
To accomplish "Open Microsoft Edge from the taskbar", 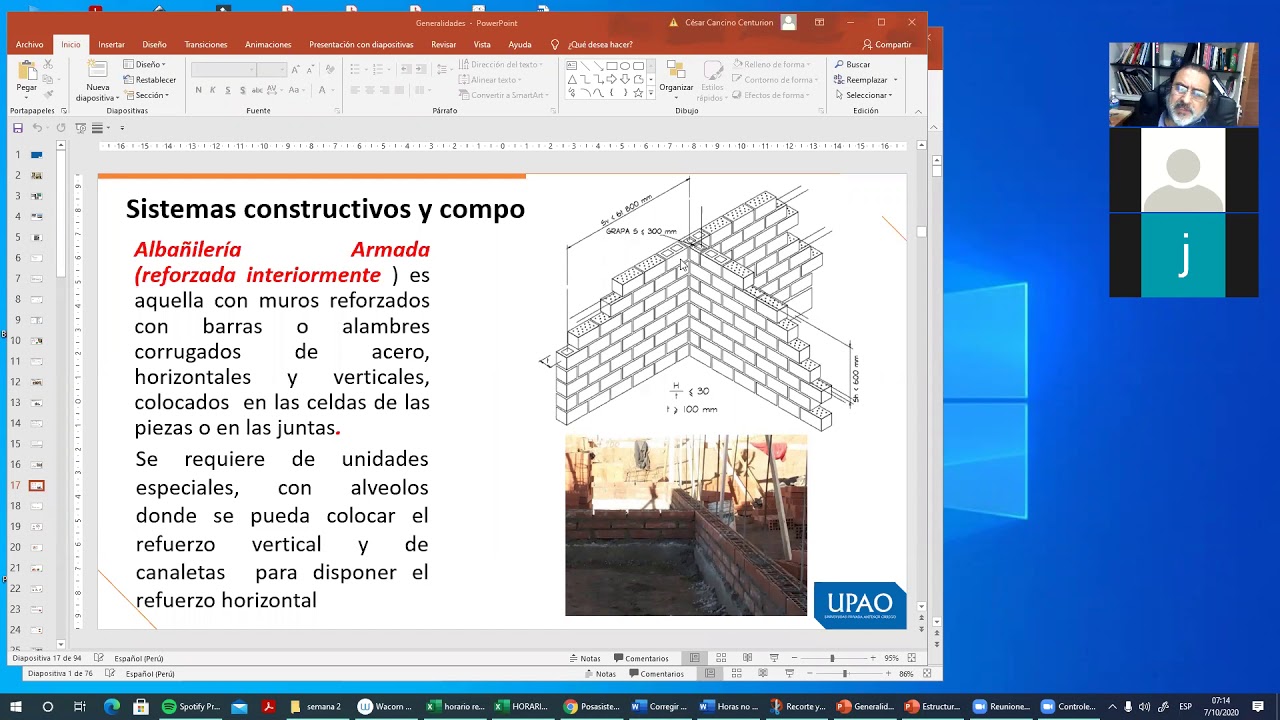I will click(x=111, y=707).
